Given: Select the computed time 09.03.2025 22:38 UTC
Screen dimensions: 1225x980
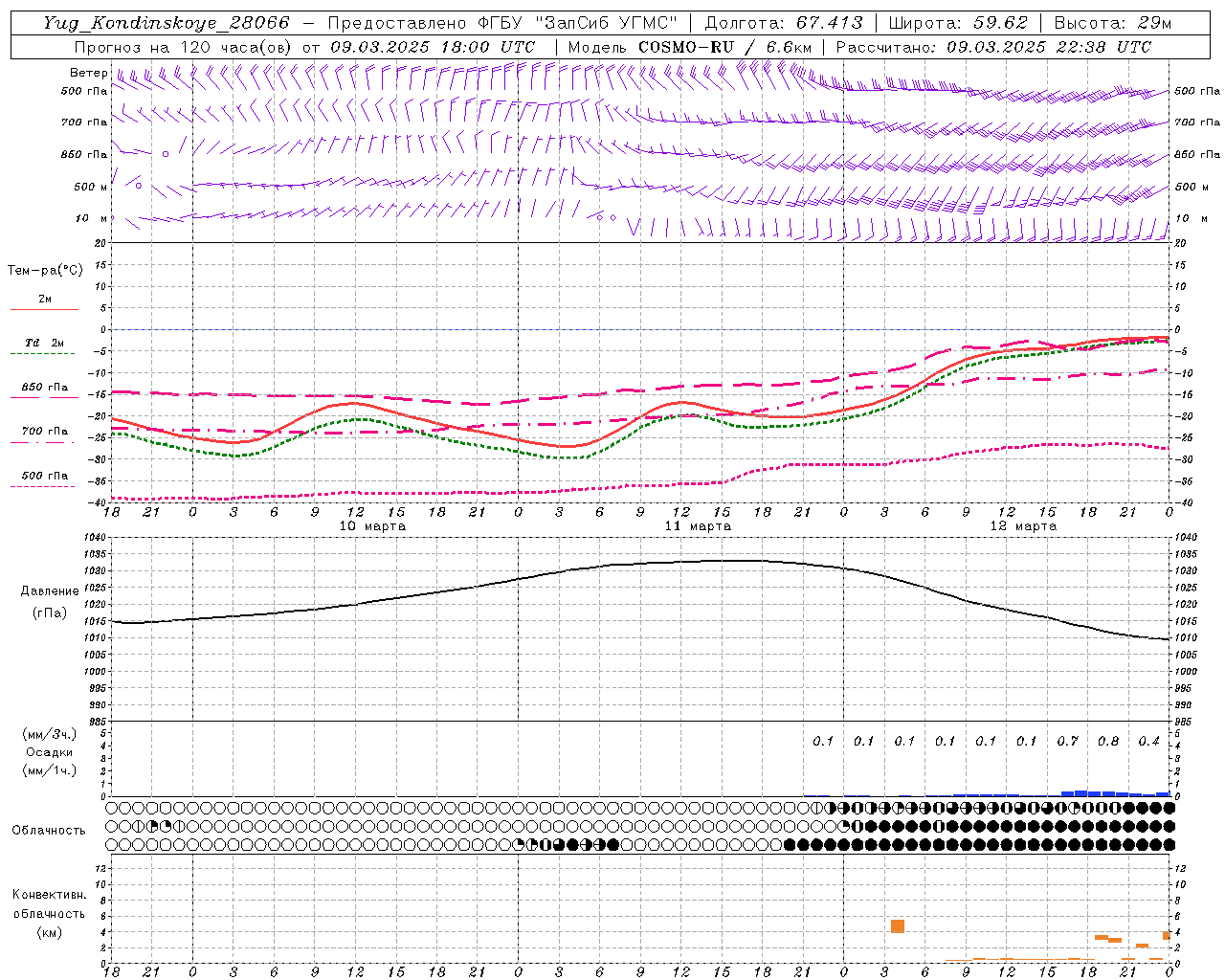Looking at the screenshot, I should click(x=1049, y=47).
